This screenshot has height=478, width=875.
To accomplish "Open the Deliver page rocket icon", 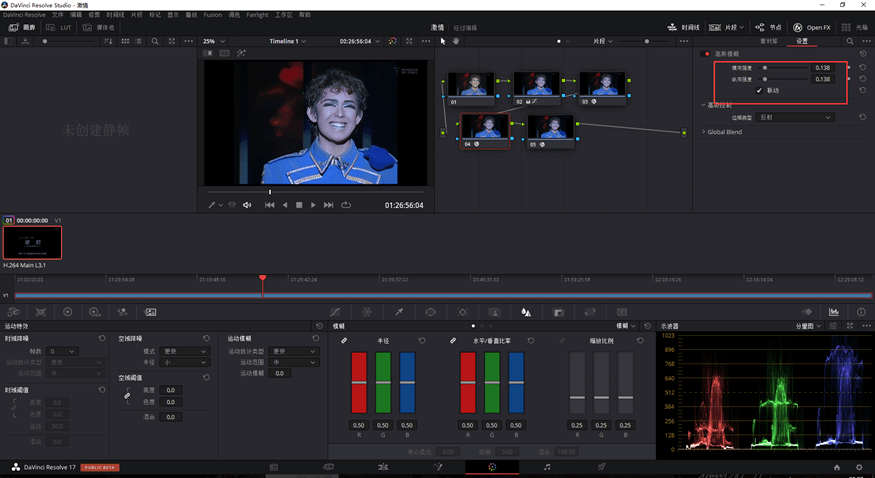I will tap(601, 467).
